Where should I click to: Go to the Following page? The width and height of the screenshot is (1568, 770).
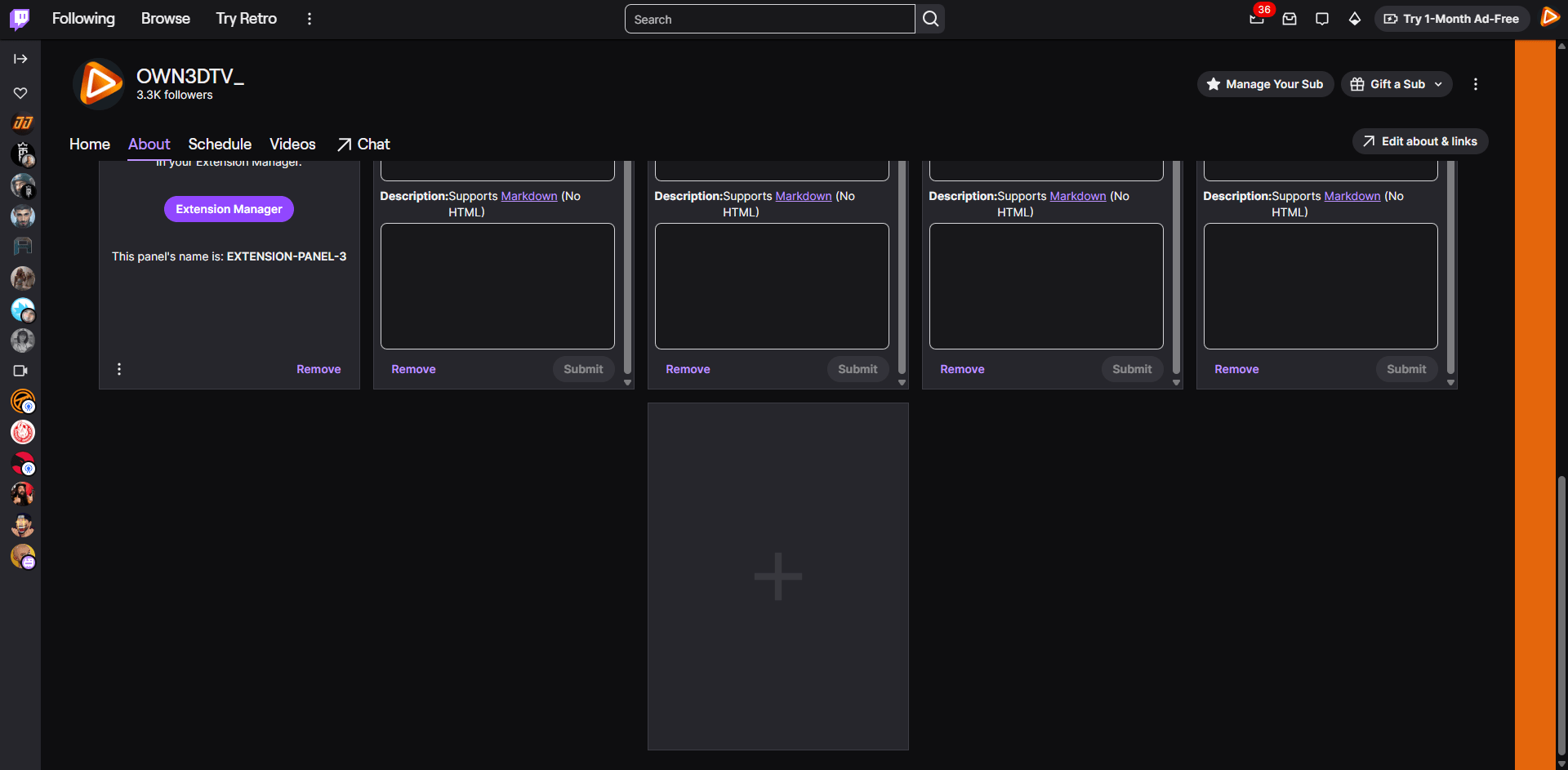click(x=83, y=19)
